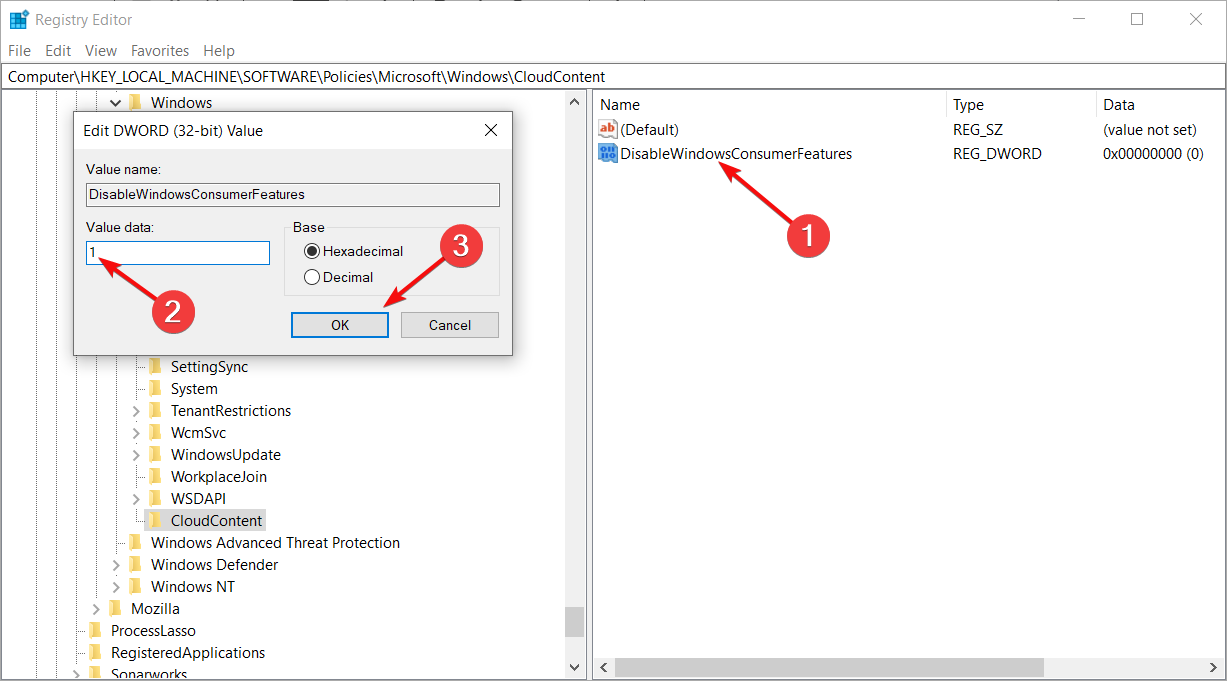Click the WorkplaceJoin folder icon
1227x681 pixels.
pyautogui.click(x=155, y=476)
